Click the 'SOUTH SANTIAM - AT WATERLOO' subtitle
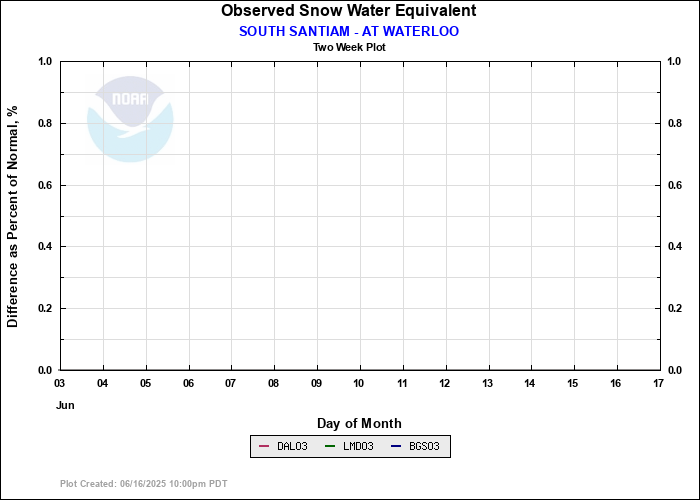 click(x=349, y=31)
